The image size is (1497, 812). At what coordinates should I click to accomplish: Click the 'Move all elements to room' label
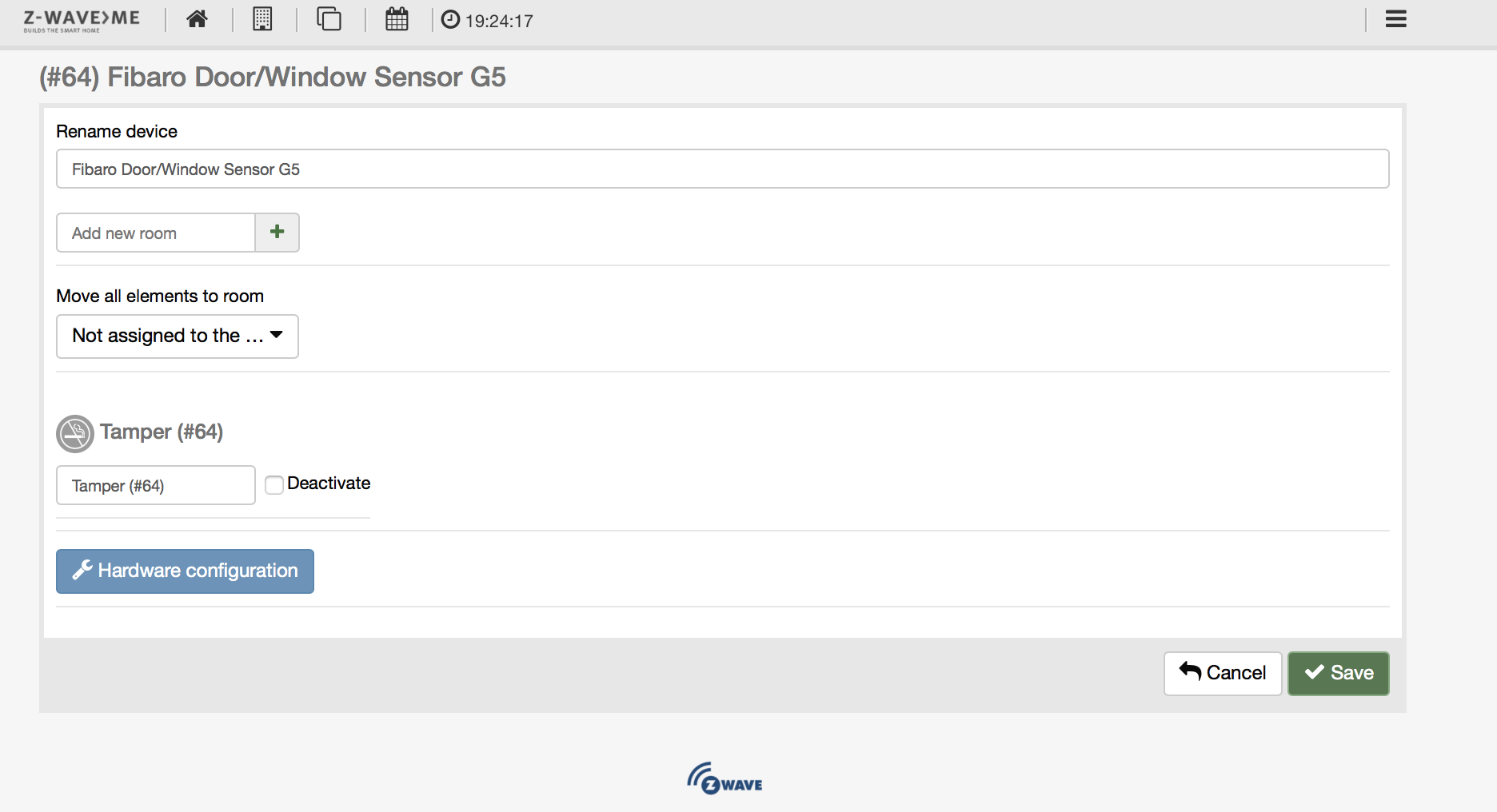(x=160, y=296)
